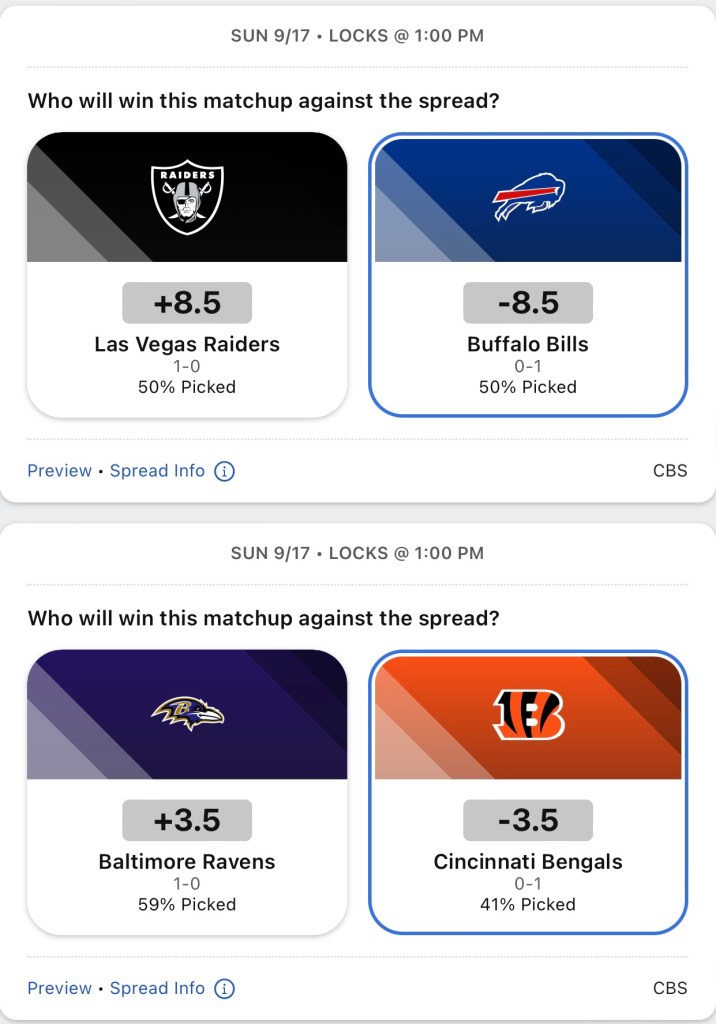Click the Bengals -3.5 spread badge
716x1024 pixels.
coord(528,820)
